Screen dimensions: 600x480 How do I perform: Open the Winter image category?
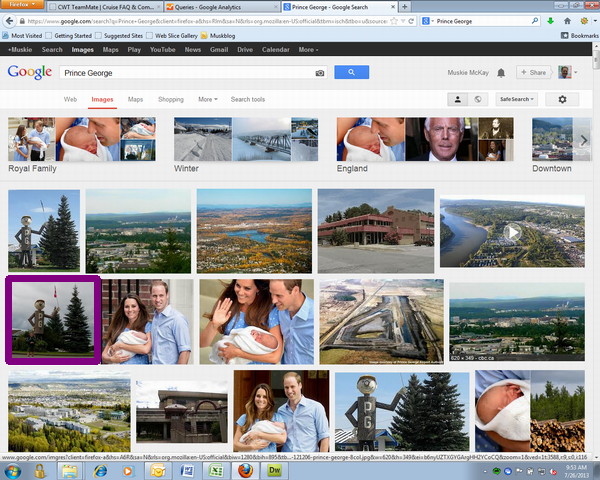pyautogui.click(x=246, y=145)
